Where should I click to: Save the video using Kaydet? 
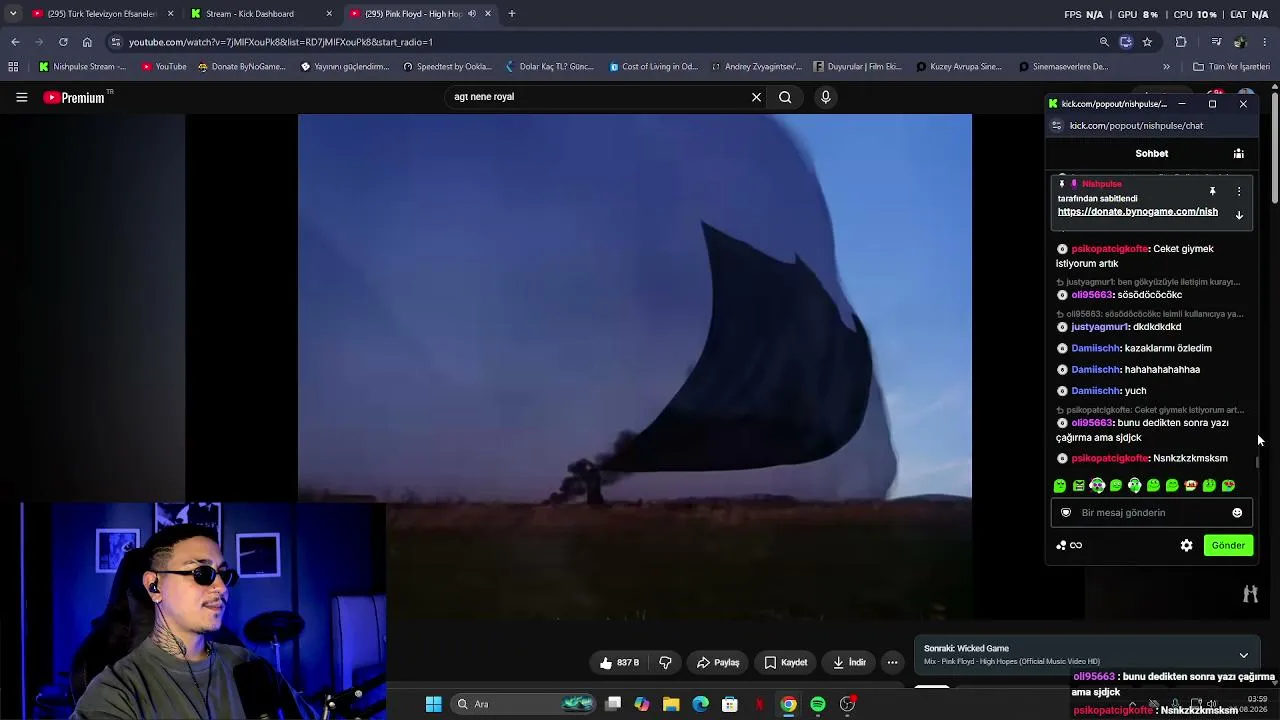click(x=786, y=662)
